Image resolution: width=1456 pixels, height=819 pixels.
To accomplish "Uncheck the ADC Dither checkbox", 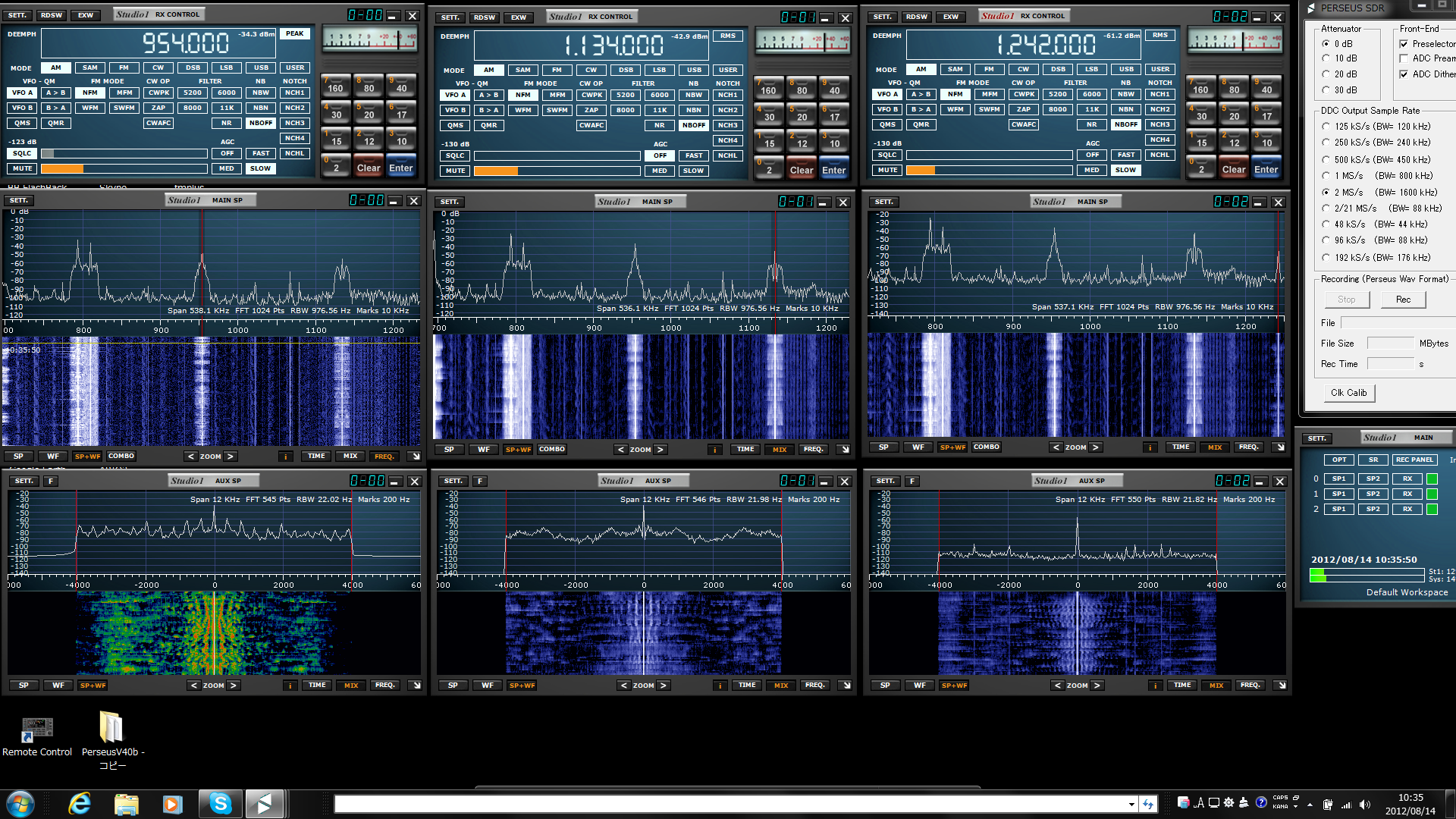I will pyautogui.click(x=1404, y=74).
